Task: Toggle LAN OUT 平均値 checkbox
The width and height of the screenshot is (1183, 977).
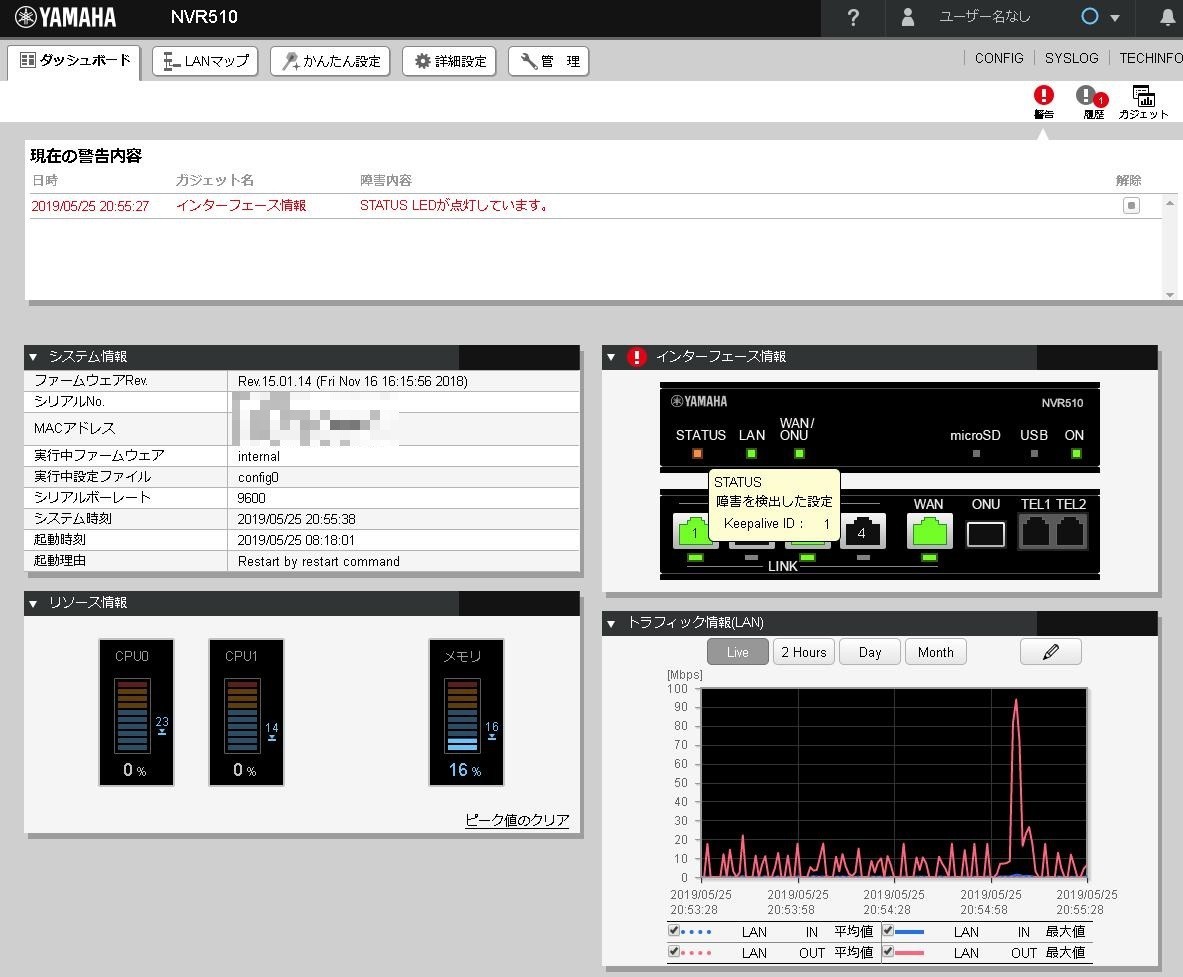Action: [x=674, y=951]
